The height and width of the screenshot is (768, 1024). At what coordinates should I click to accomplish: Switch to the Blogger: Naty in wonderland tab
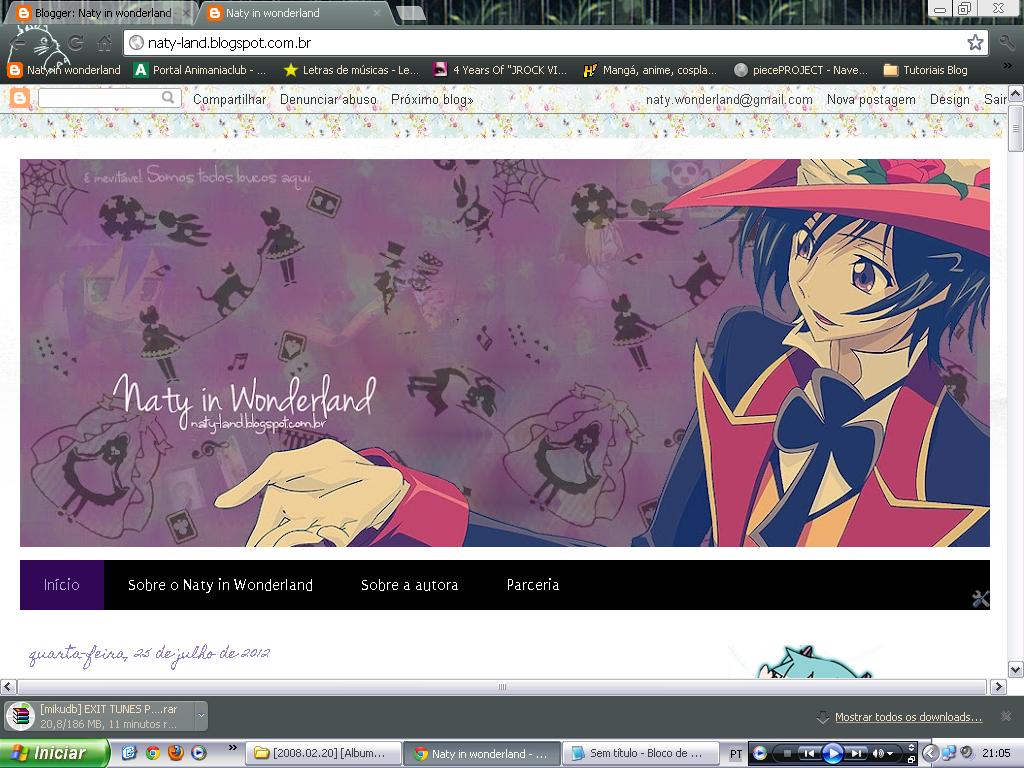103,12
